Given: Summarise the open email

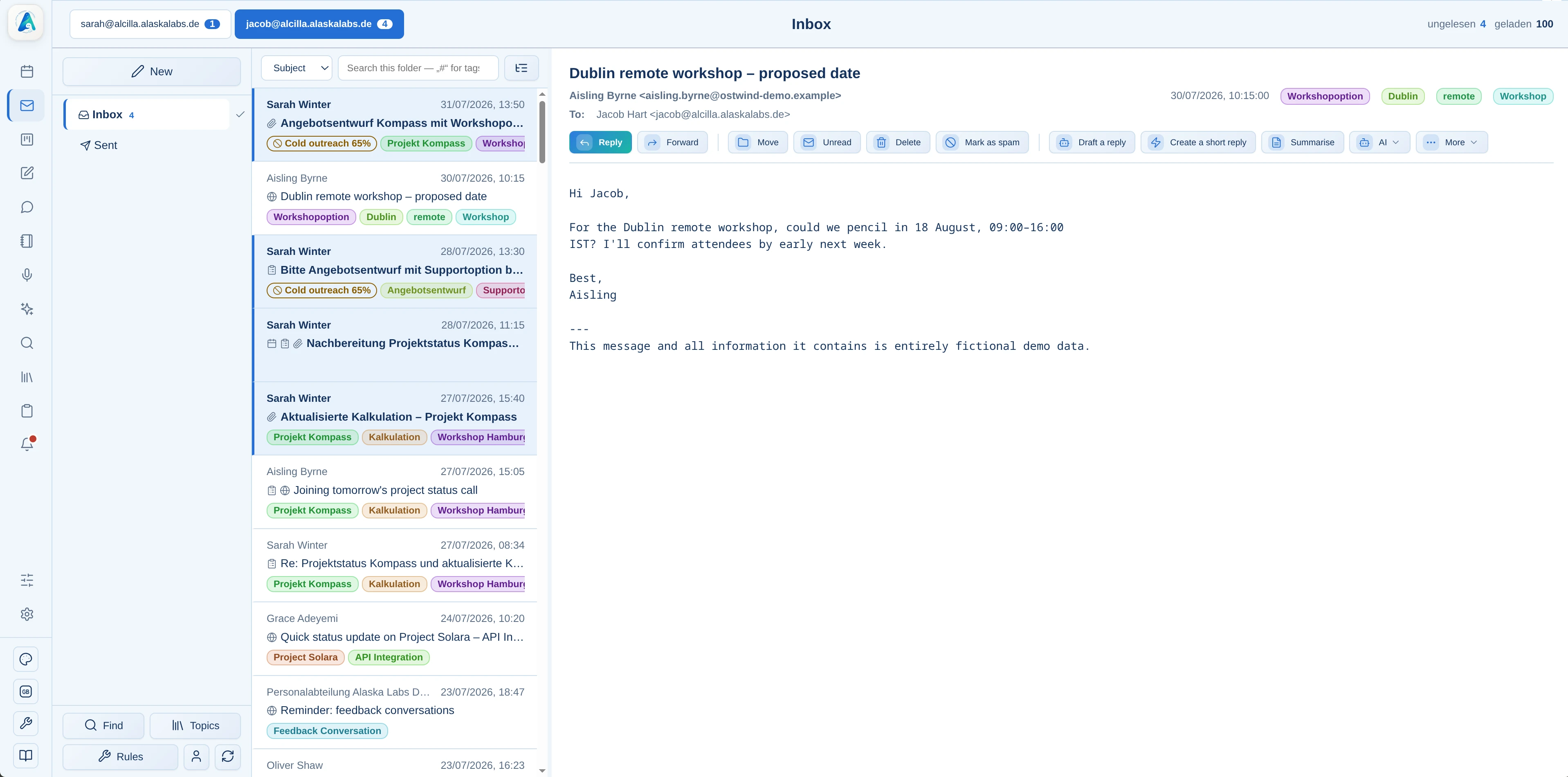Looking at the screenshot, I should [x=1303, y=142].
